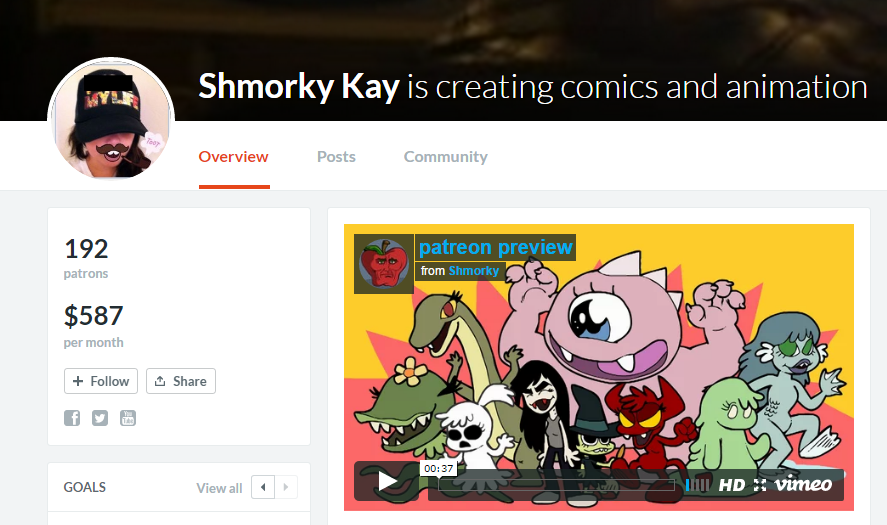Show the previous goal with left arrow
The width and height of the screenshot is (887, 525).
click(263, 487)
